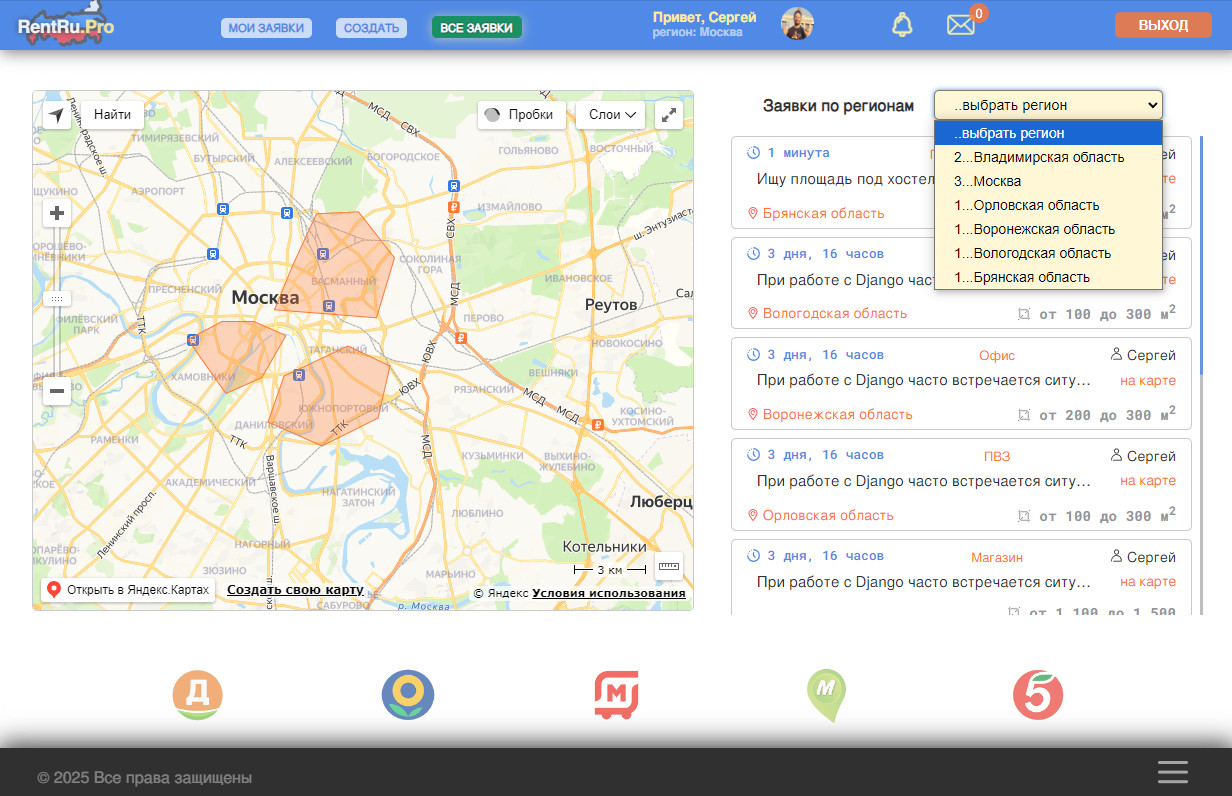Open the СОЗДАТЬ tab
Image resolution: width=1232 pixels, height=796 pixels.
click(372, 28)
